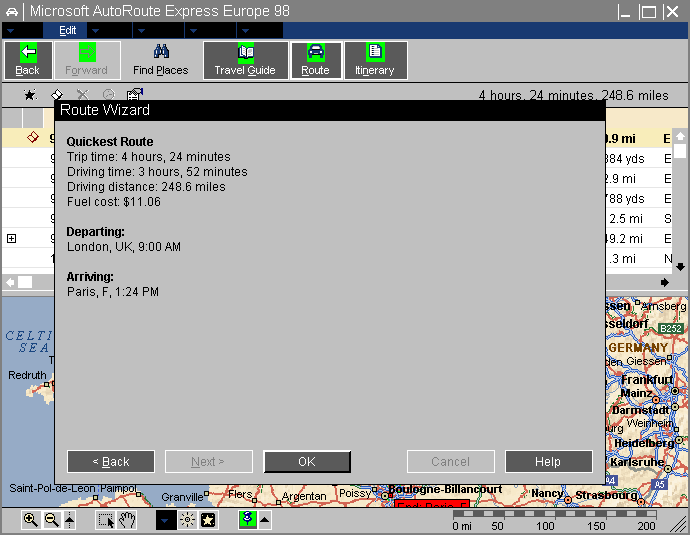Click the "84 yds" distance cell
The width and height of the screenshot is (690, 535).
click(x=626, y=158)
